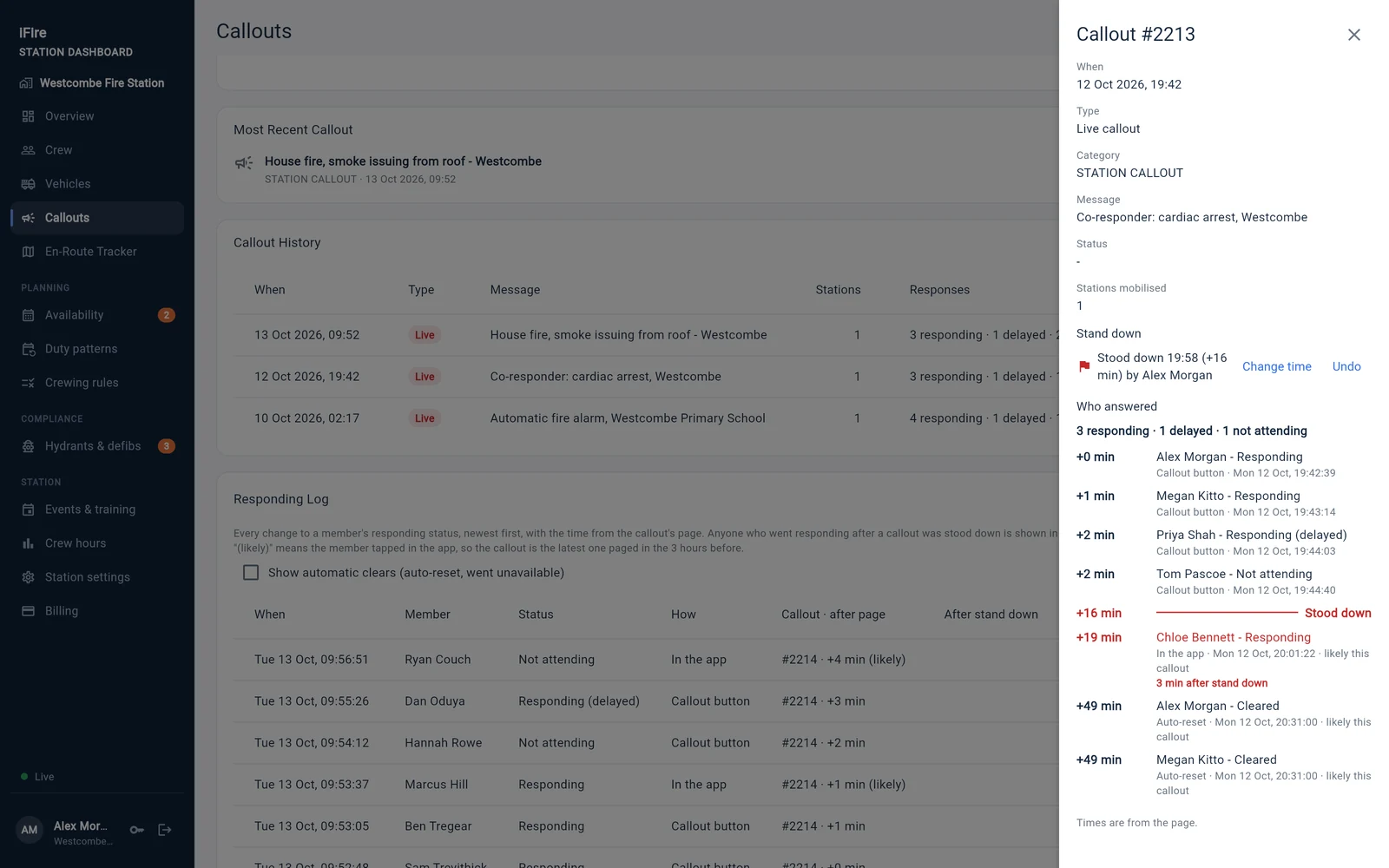The height and width of the screenshot is (868, 1389).
Task: Click the Crewing rules icon
Action: (x=28, y=383)
